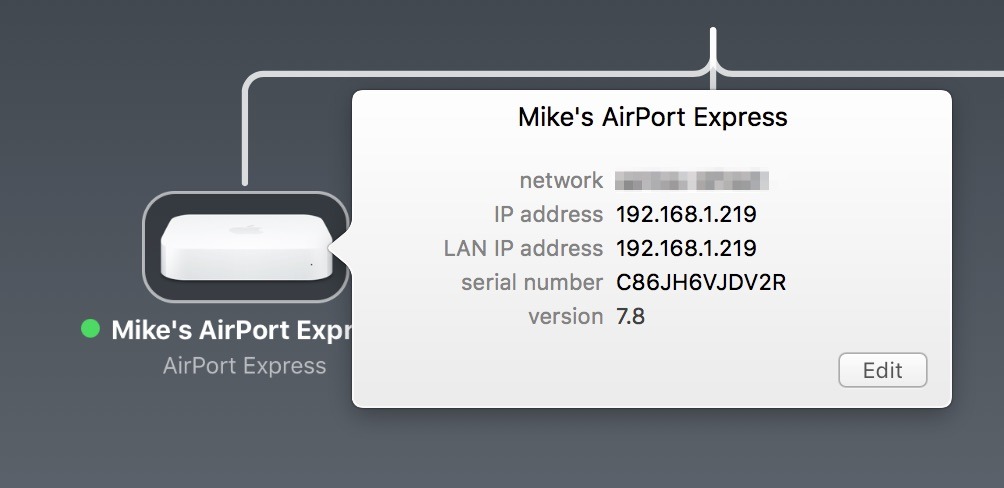Click the Apple logo on the AirPort device
This screenshot has width=1004, height=488.
[247, 229]
